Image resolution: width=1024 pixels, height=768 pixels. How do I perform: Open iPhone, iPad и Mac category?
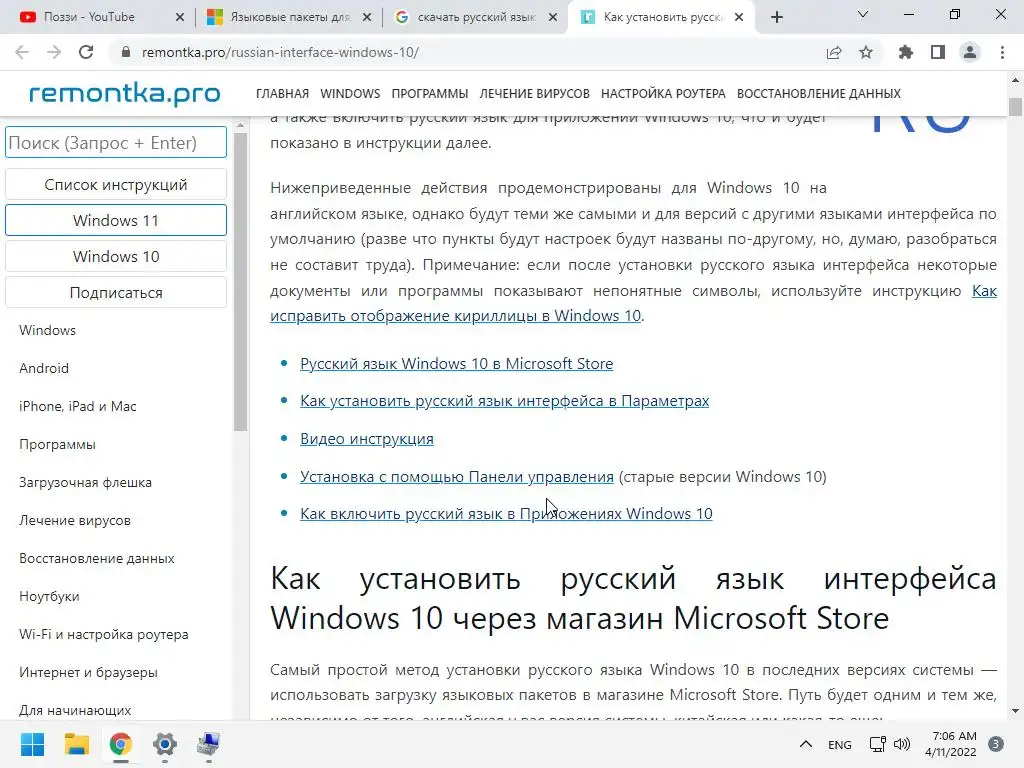(x=78, y=406)
